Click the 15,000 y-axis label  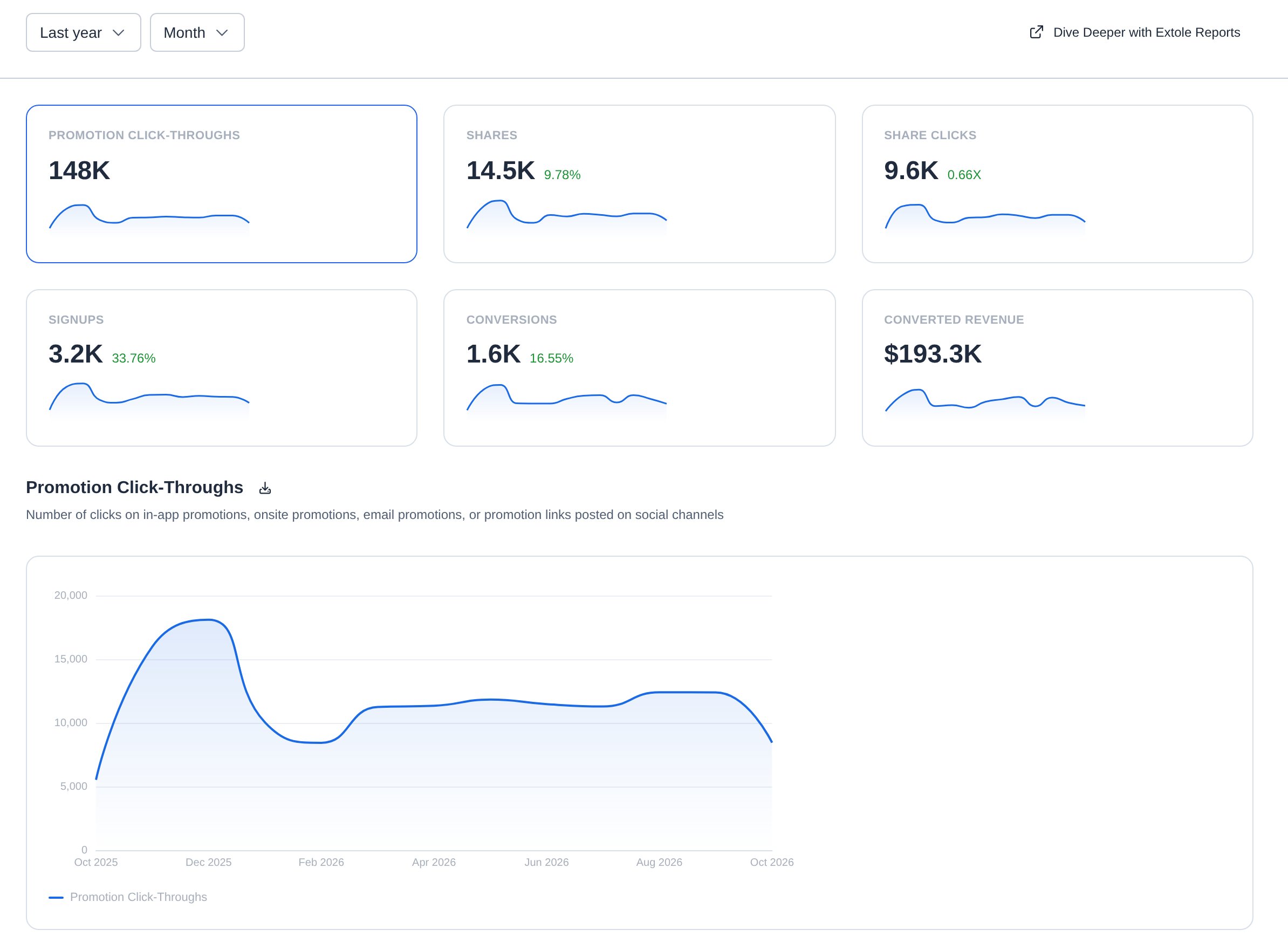click(71, 659)
